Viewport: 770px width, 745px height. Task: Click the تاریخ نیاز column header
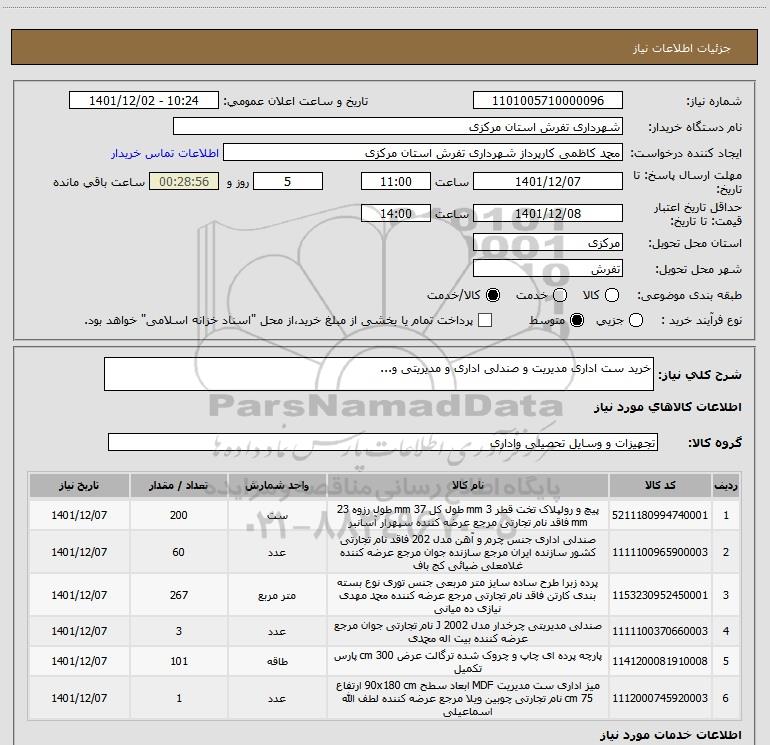[79, 486]
